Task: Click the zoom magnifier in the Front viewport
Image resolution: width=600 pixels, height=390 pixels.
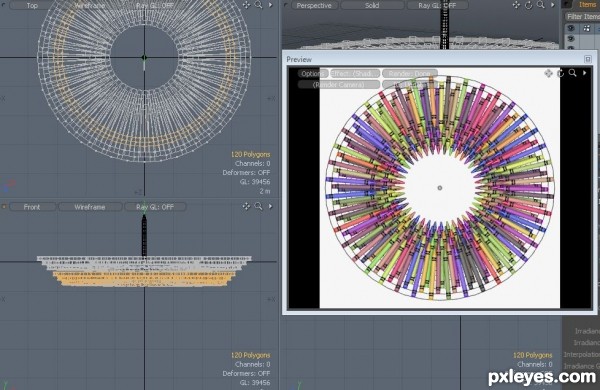Action: tap(259, 206)
